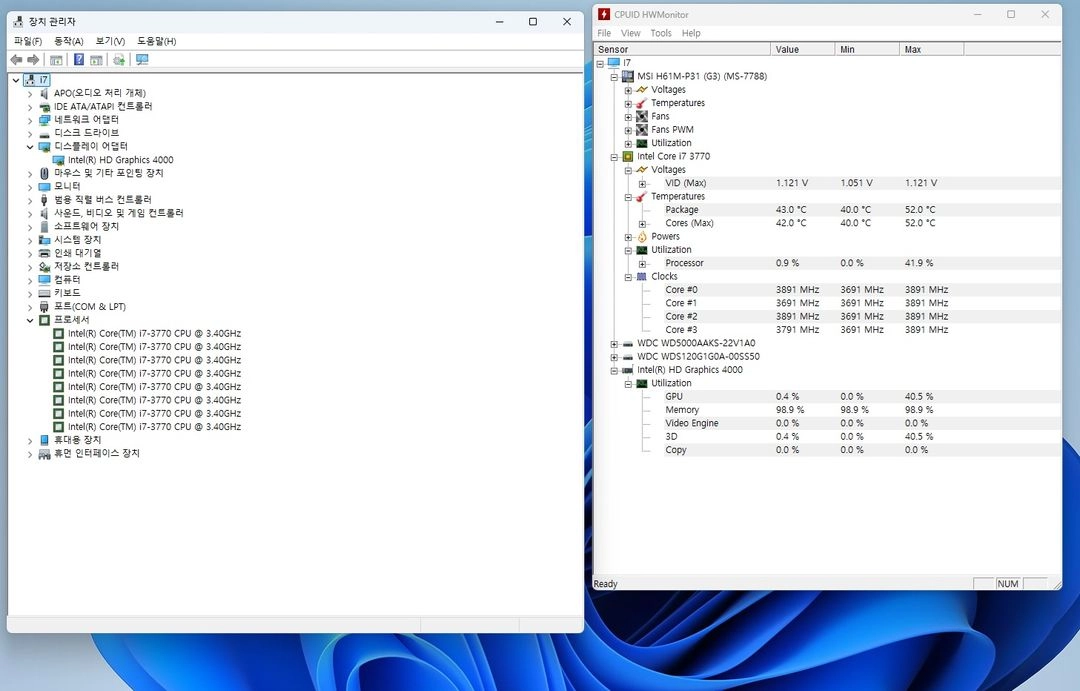Image resolution: width=1080 pixels, height=691 pixels.
Task: Open the 보기(V) menu in Device Manager
Action: pos(110,41)
